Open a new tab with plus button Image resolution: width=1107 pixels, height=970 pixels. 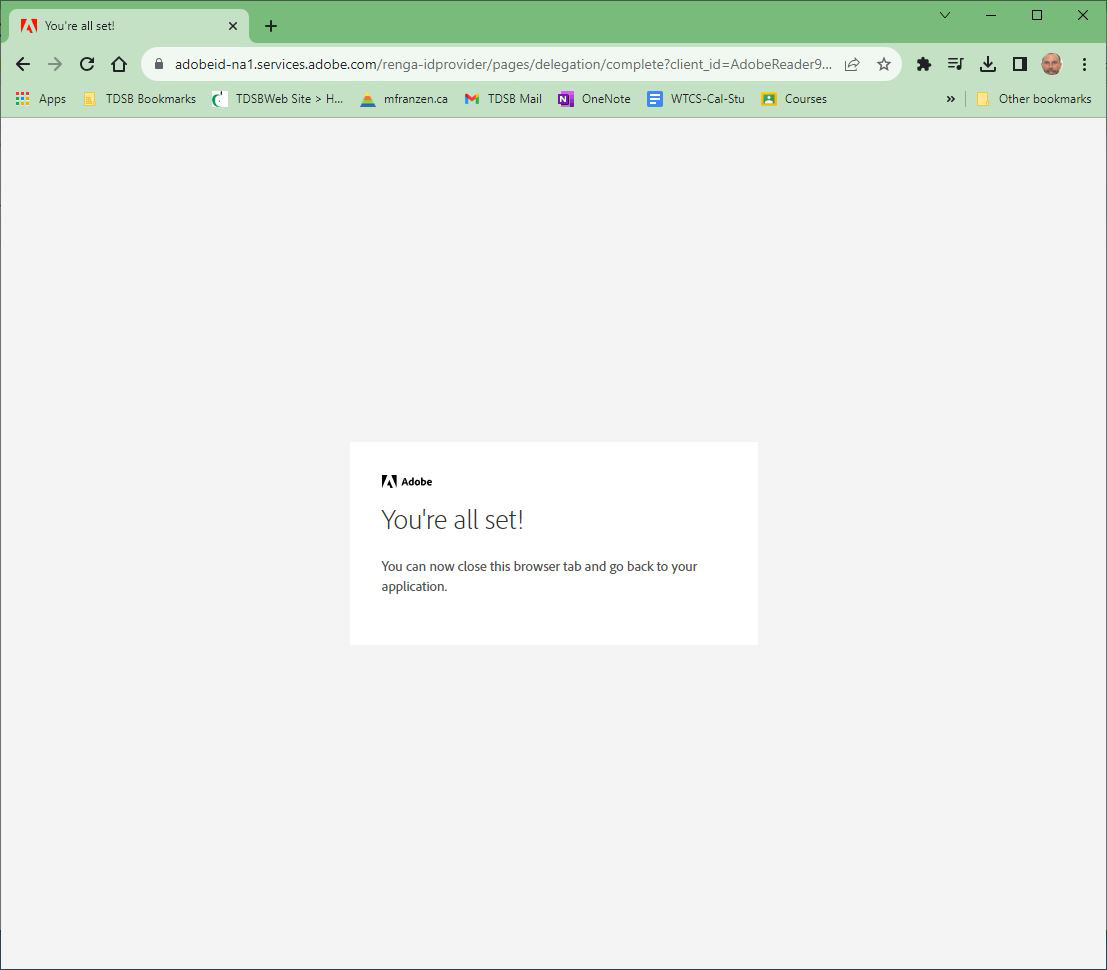pos(271,26)
